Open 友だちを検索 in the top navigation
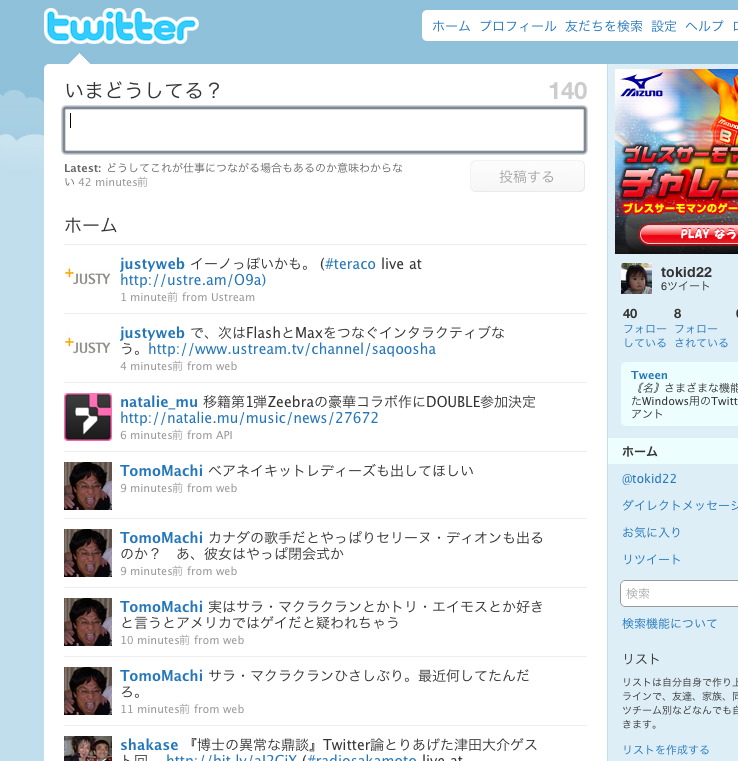738x761 pixels. 604,26
